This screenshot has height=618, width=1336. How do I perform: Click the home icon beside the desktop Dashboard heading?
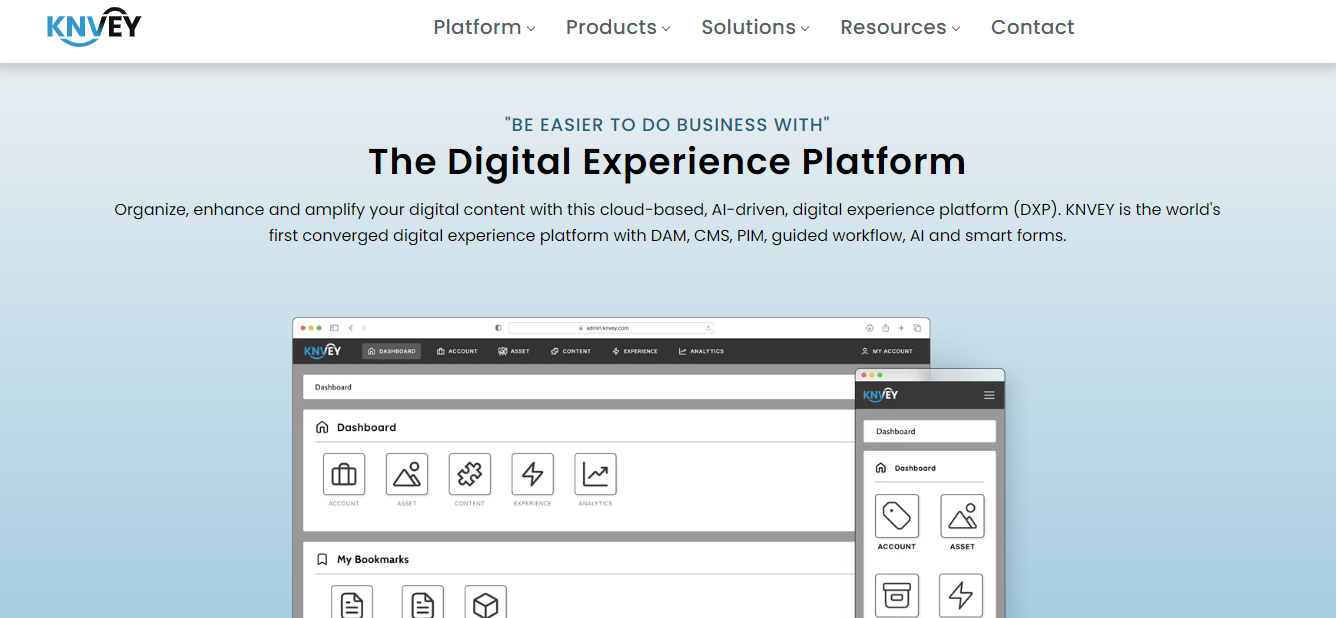[x=322, y=427]
